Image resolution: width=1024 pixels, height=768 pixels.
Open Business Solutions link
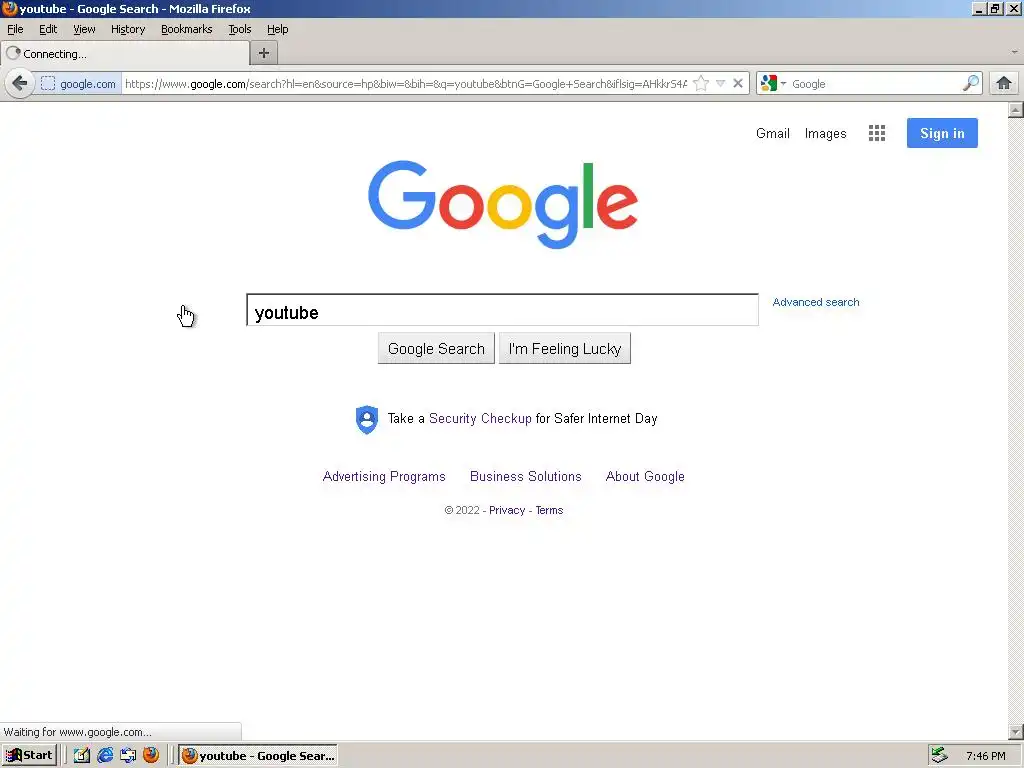tap(526, 477)
